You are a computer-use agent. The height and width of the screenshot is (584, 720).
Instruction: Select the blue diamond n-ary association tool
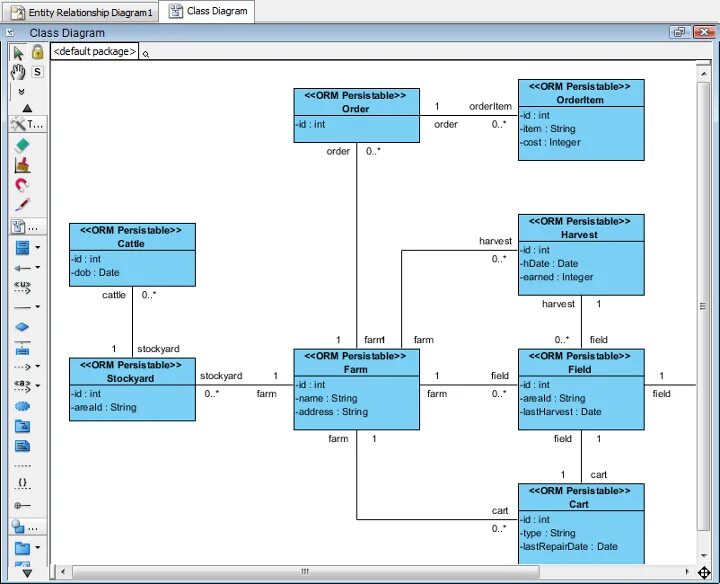coord(22,327)
